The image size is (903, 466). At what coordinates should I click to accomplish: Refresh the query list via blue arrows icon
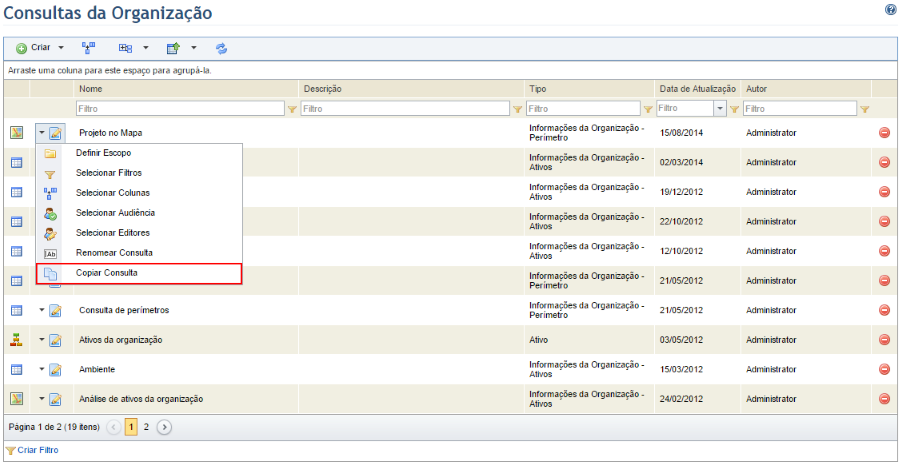[222, 48]
